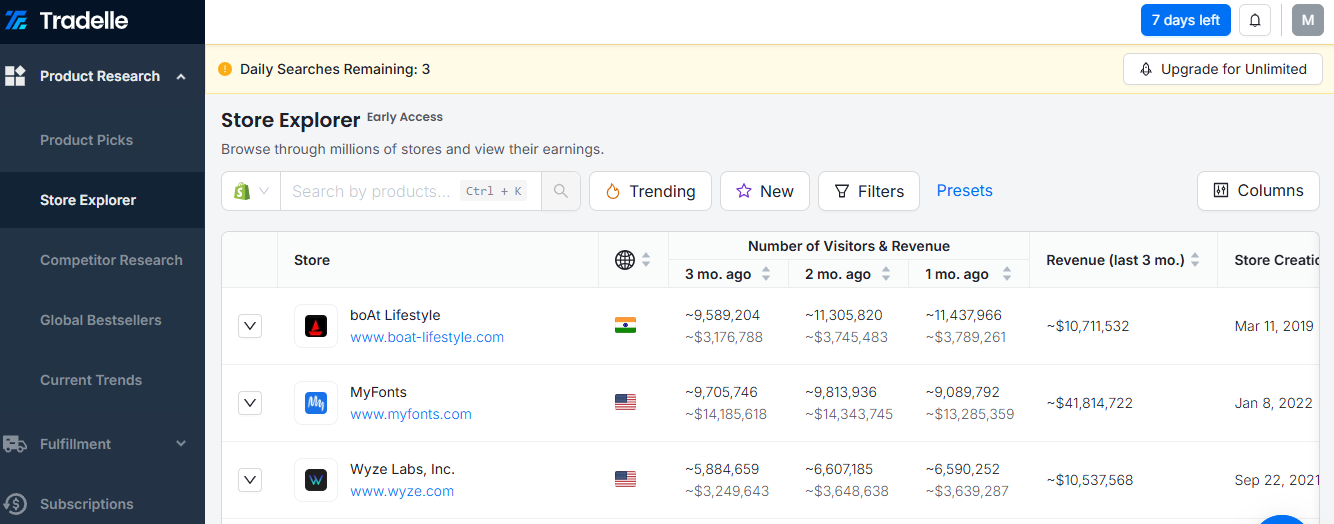Expand the boAt Lifestyle row
Screen dimensions: 1334x524
250,326
